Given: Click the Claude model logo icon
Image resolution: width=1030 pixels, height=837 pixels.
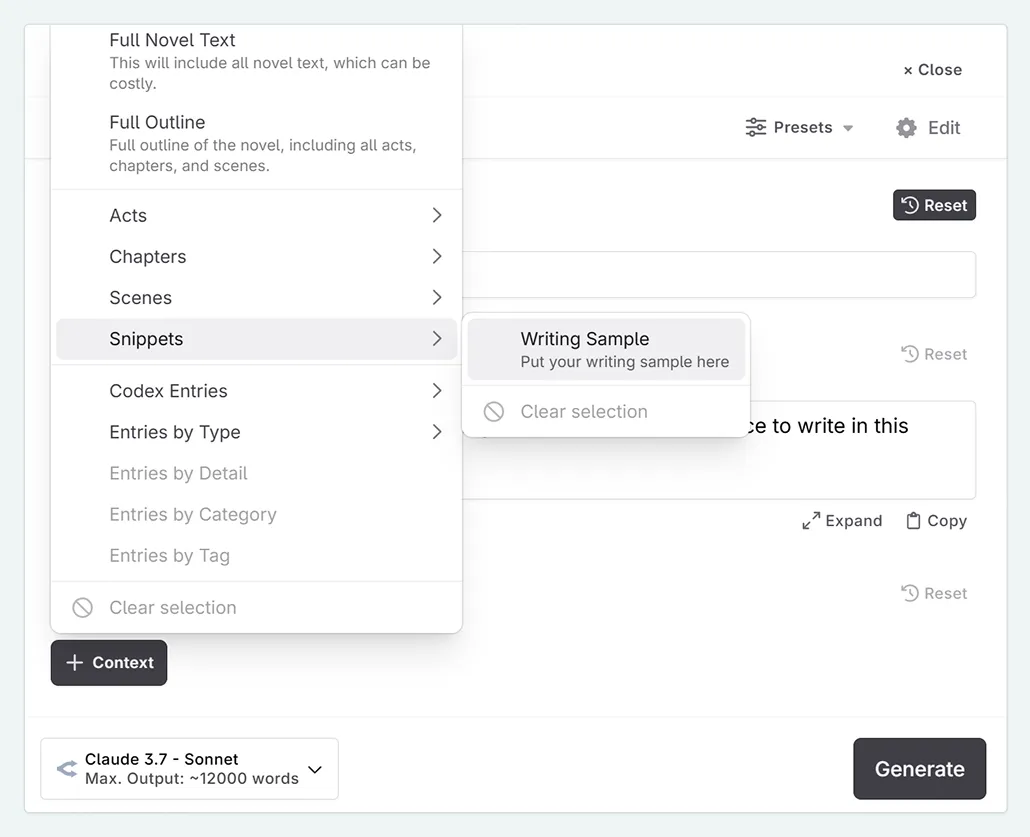Looking at the screenshot, I should (66, 768).
